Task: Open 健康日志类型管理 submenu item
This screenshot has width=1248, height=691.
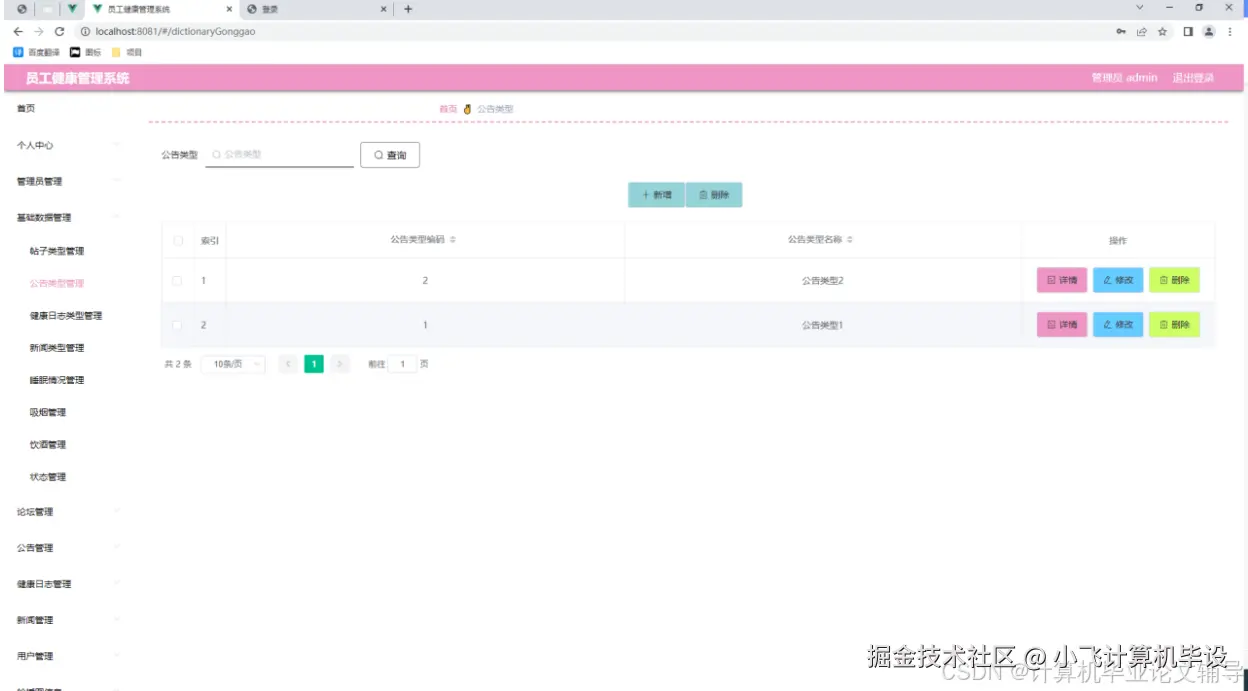Action: pos(66,316)
